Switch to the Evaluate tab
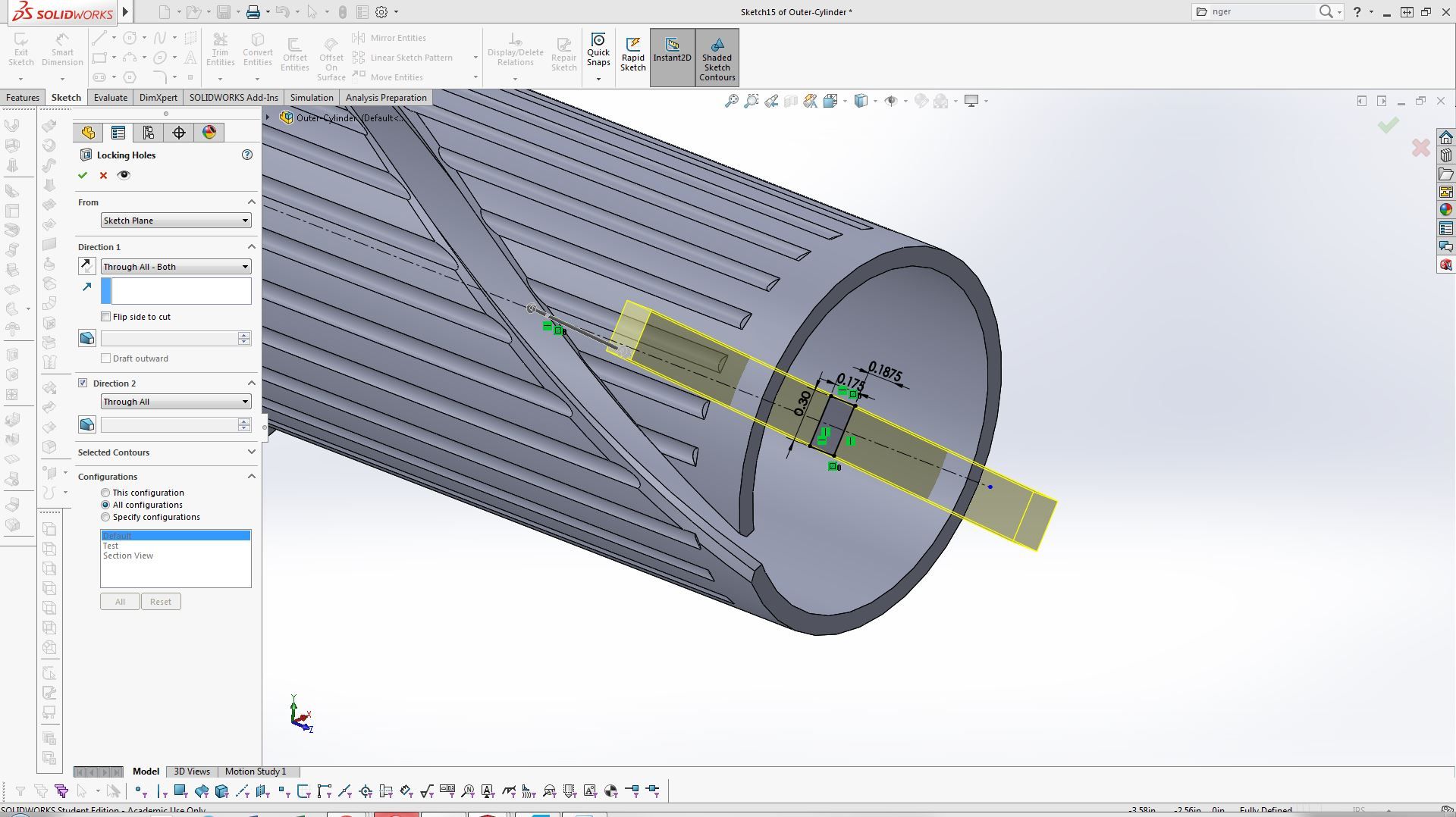 click(110, 98)
